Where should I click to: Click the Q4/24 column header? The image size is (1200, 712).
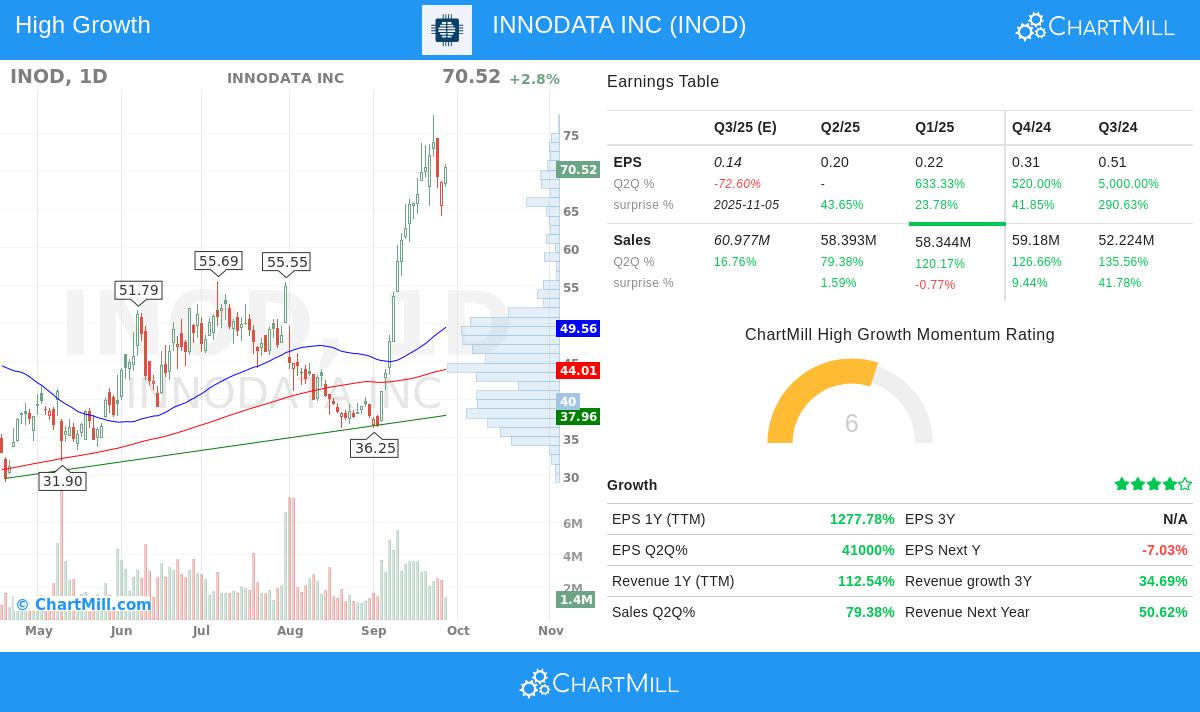(x=1031, y=127)
